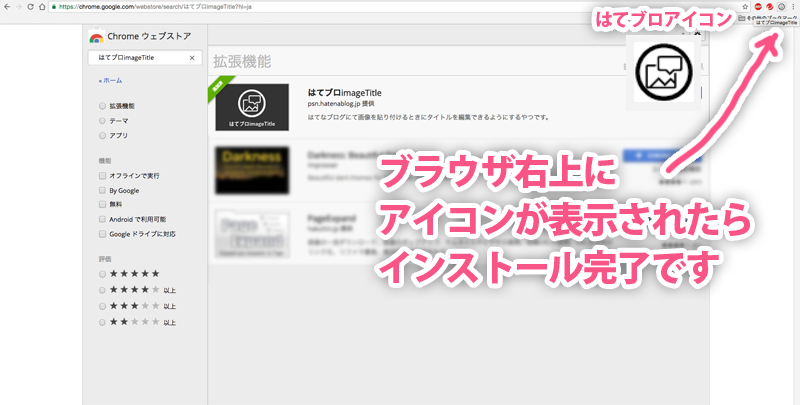Reload the page with the refresh icon
This screenshot has width=800, height=405.
pyautogui.click(x=31, y=7)
